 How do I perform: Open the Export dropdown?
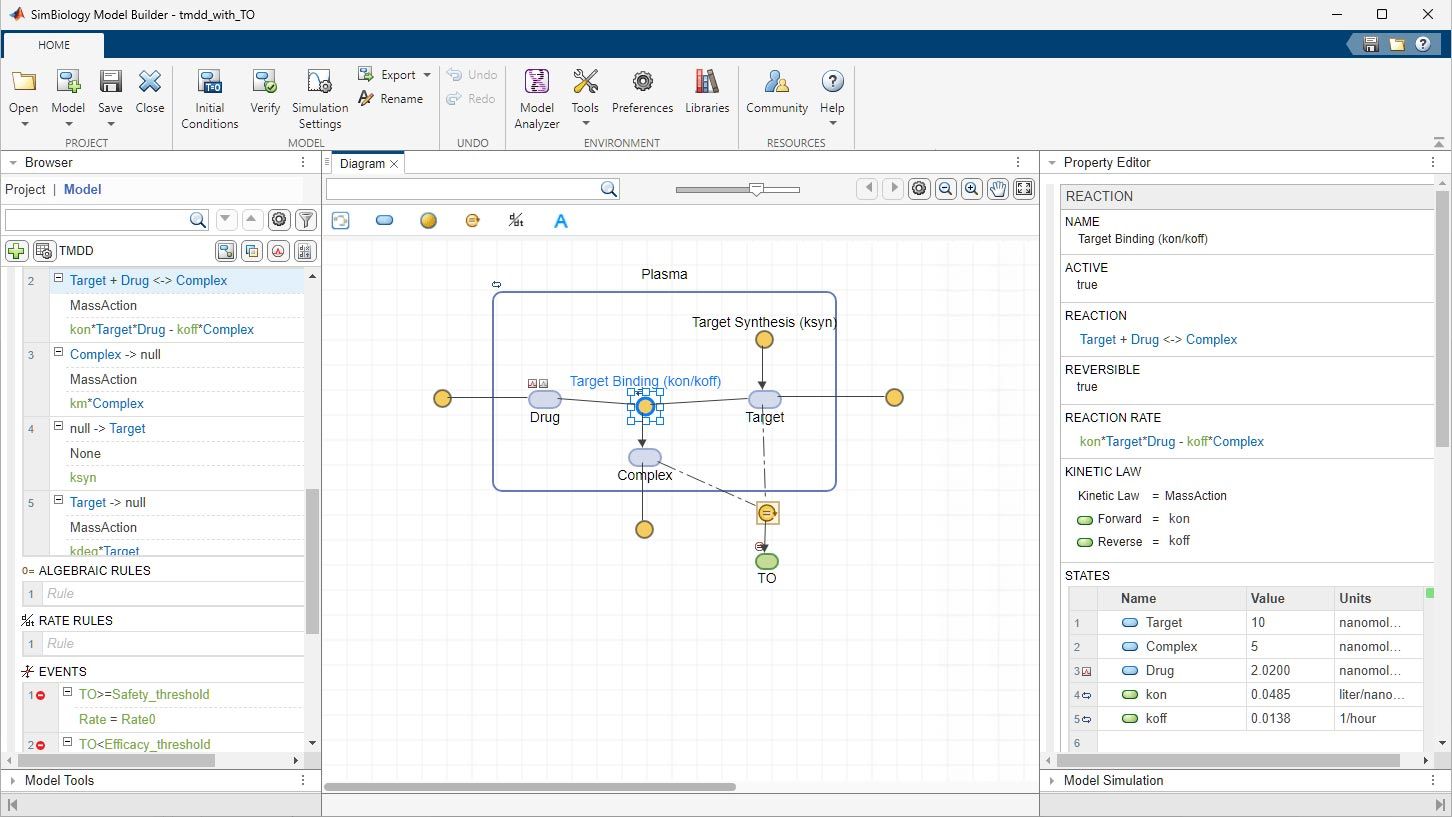pos(424,74)
